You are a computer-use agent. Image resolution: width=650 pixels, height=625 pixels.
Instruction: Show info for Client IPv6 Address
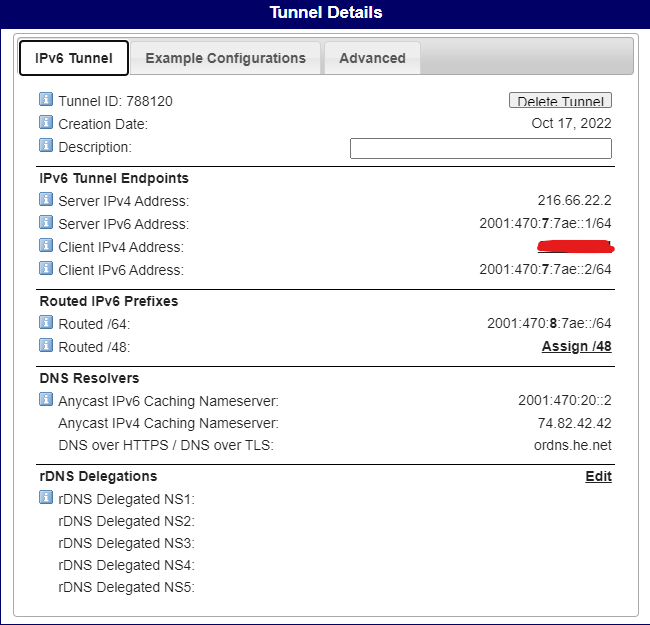46,269
